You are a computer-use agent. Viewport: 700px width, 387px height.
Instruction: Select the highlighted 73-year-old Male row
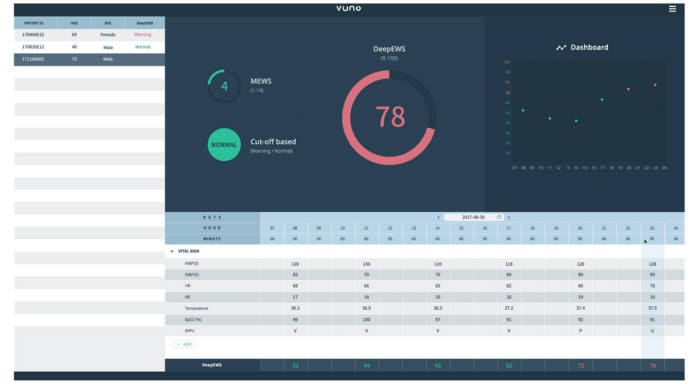click(89, 59)
